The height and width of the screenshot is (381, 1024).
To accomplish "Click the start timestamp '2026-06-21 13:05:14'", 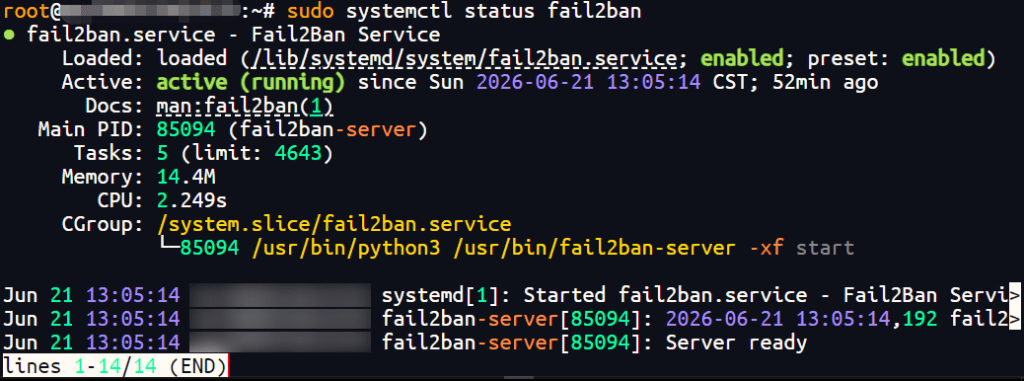I will coord(589,83).
